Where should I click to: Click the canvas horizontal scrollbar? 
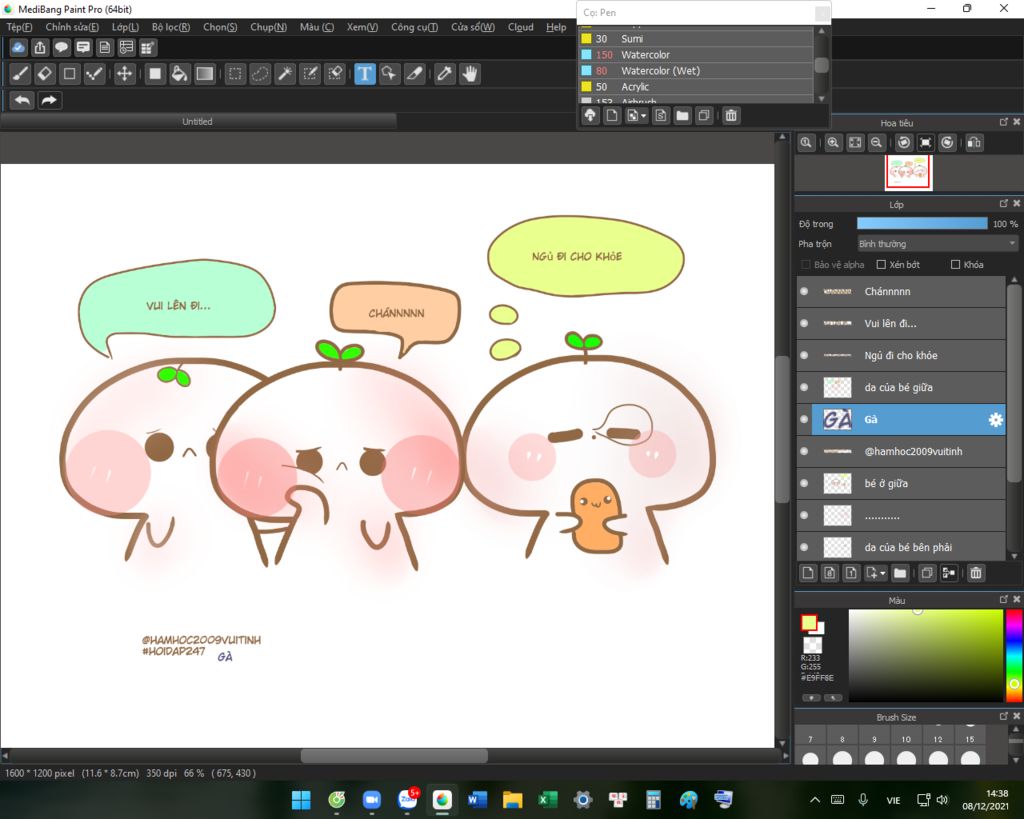pyautogui.click(x=394, y=756)
